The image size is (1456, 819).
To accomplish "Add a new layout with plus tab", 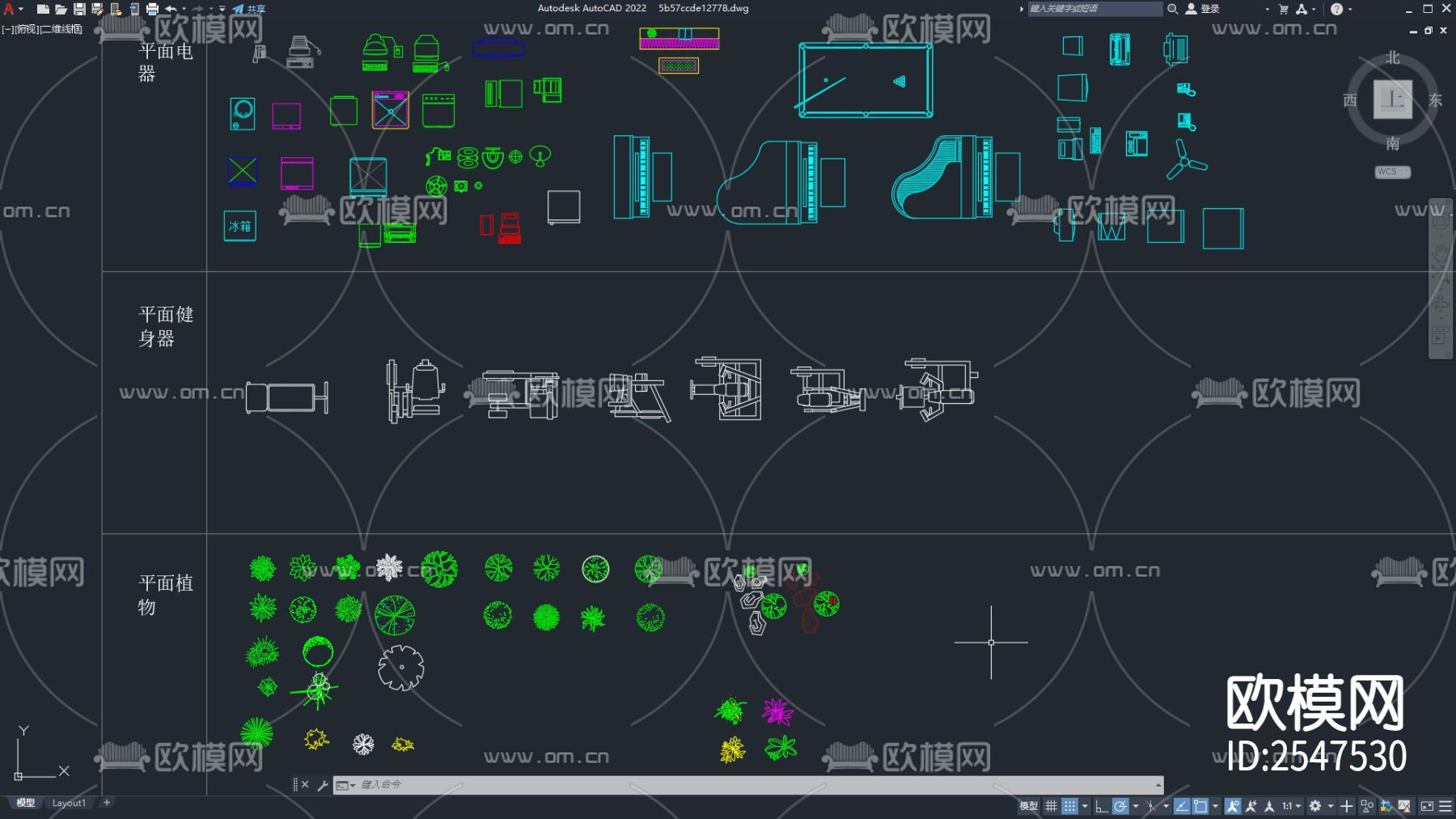I will 107,803.
